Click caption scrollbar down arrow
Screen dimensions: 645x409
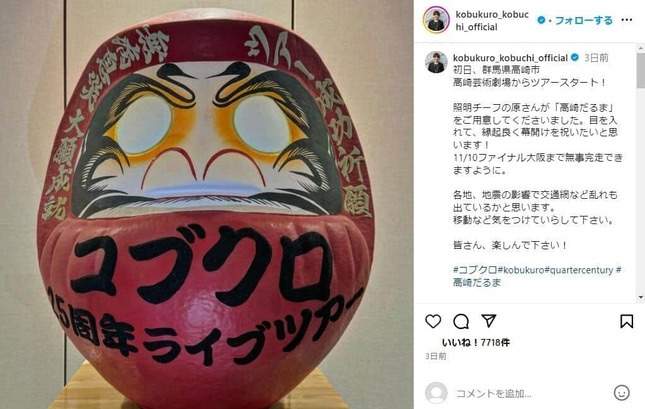[x=641, y=297]
